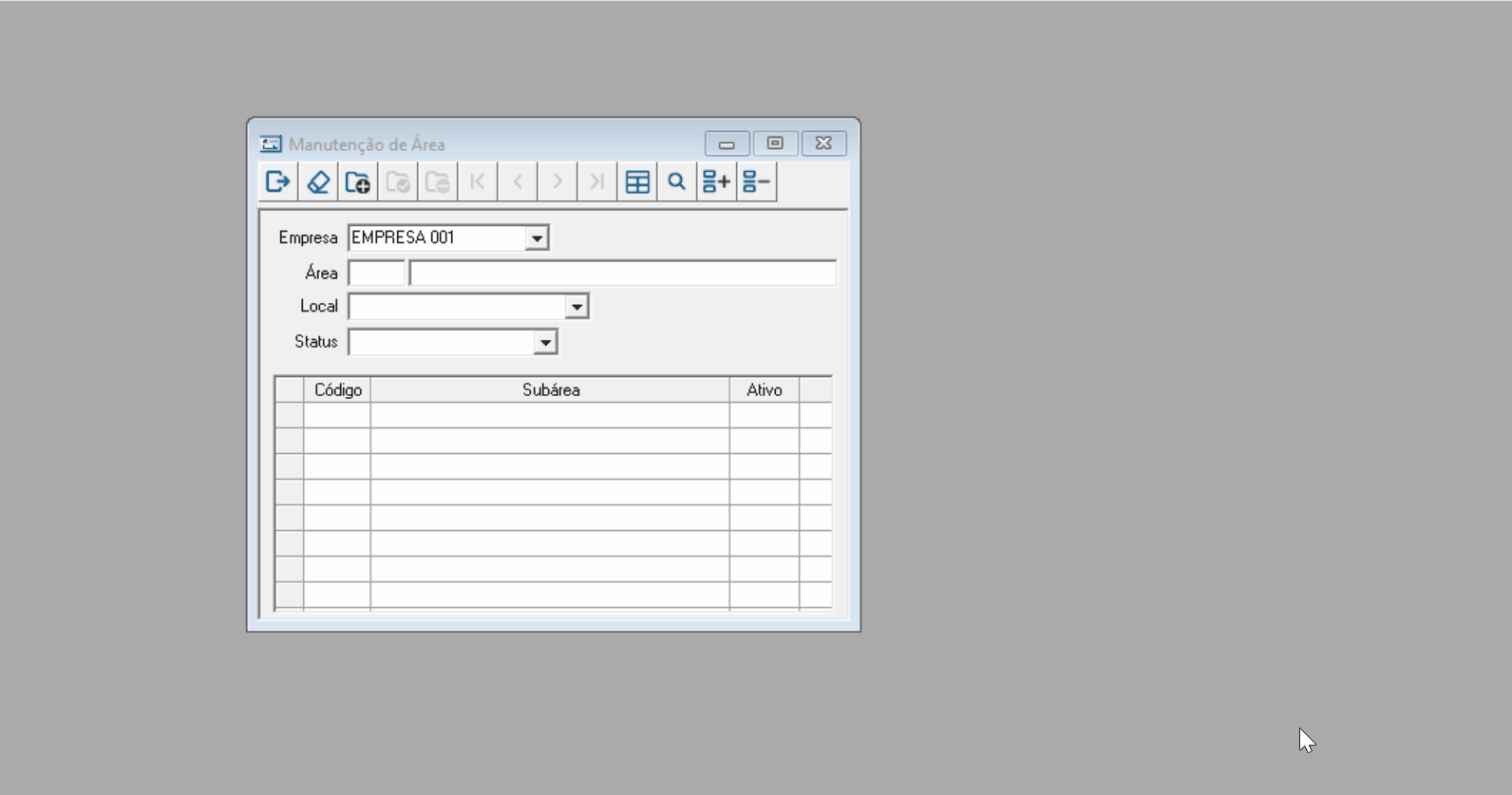The height and width of the screenshot is (795, 1512).
Task: Click the magnifying glass search icon
Action: (676, 181)
